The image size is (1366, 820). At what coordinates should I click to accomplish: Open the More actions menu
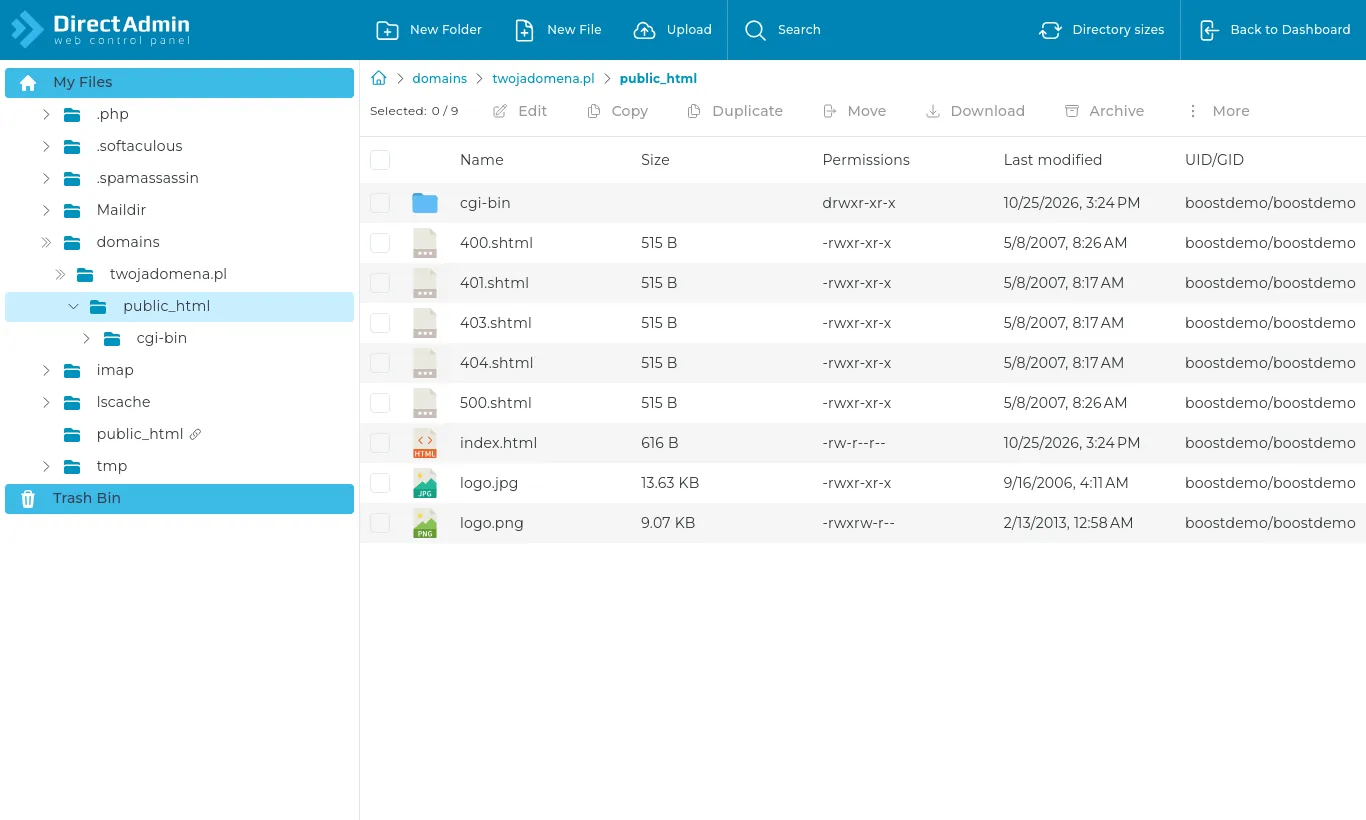(1218, 111)
